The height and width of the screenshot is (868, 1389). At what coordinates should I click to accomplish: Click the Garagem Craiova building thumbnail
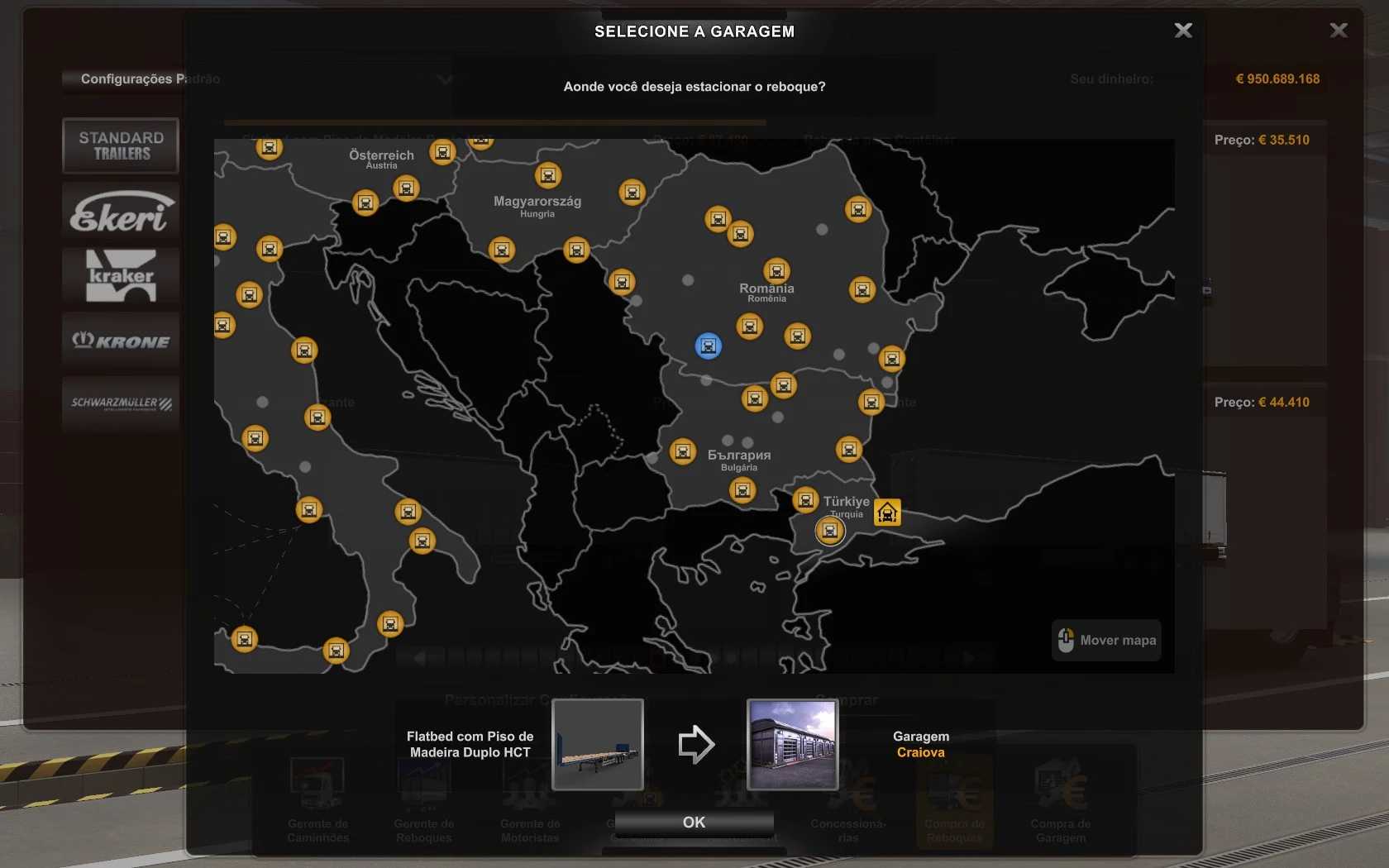coord(792,744)
